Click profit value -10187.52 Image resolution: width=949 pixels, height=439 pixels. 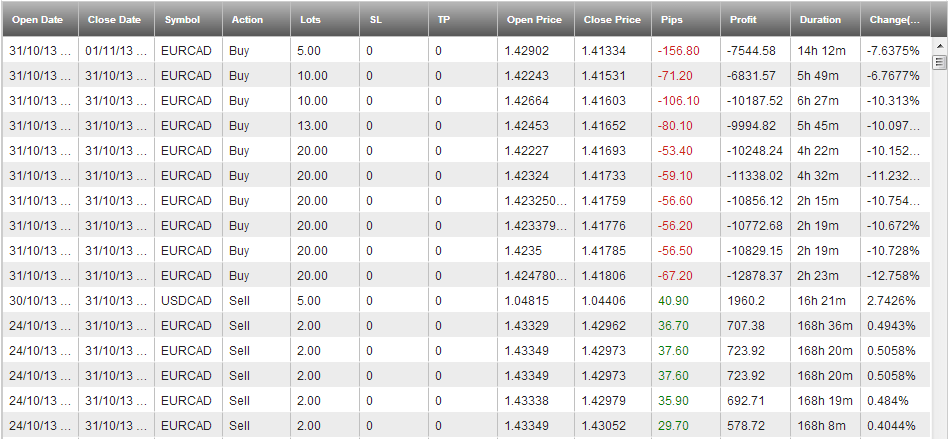click(x=755, y=101)
